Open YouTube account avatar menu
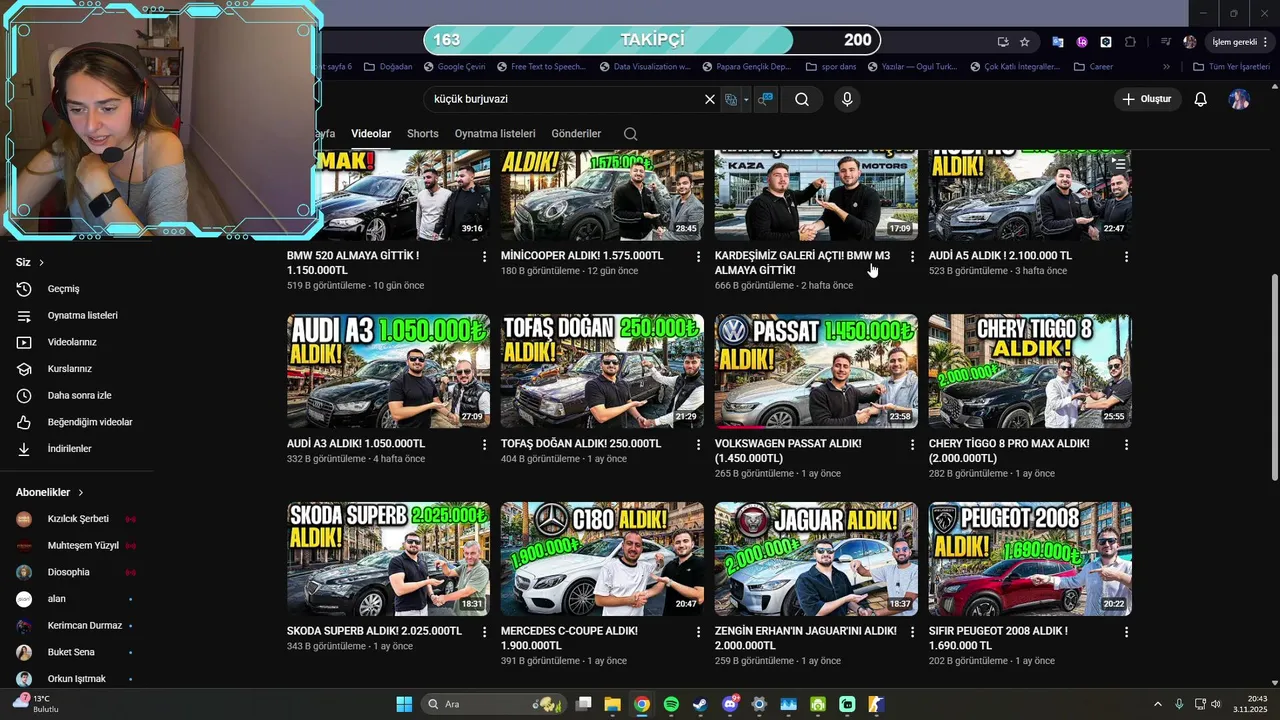This screenshot has width=1280, height=720. point(1239,100)
